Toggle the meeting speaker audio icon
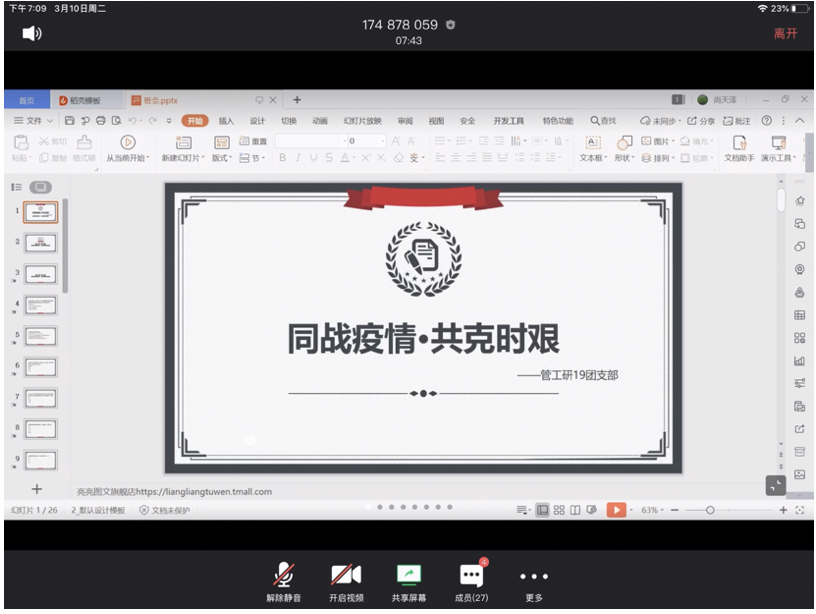816x614 pixels. coord(32,34)
